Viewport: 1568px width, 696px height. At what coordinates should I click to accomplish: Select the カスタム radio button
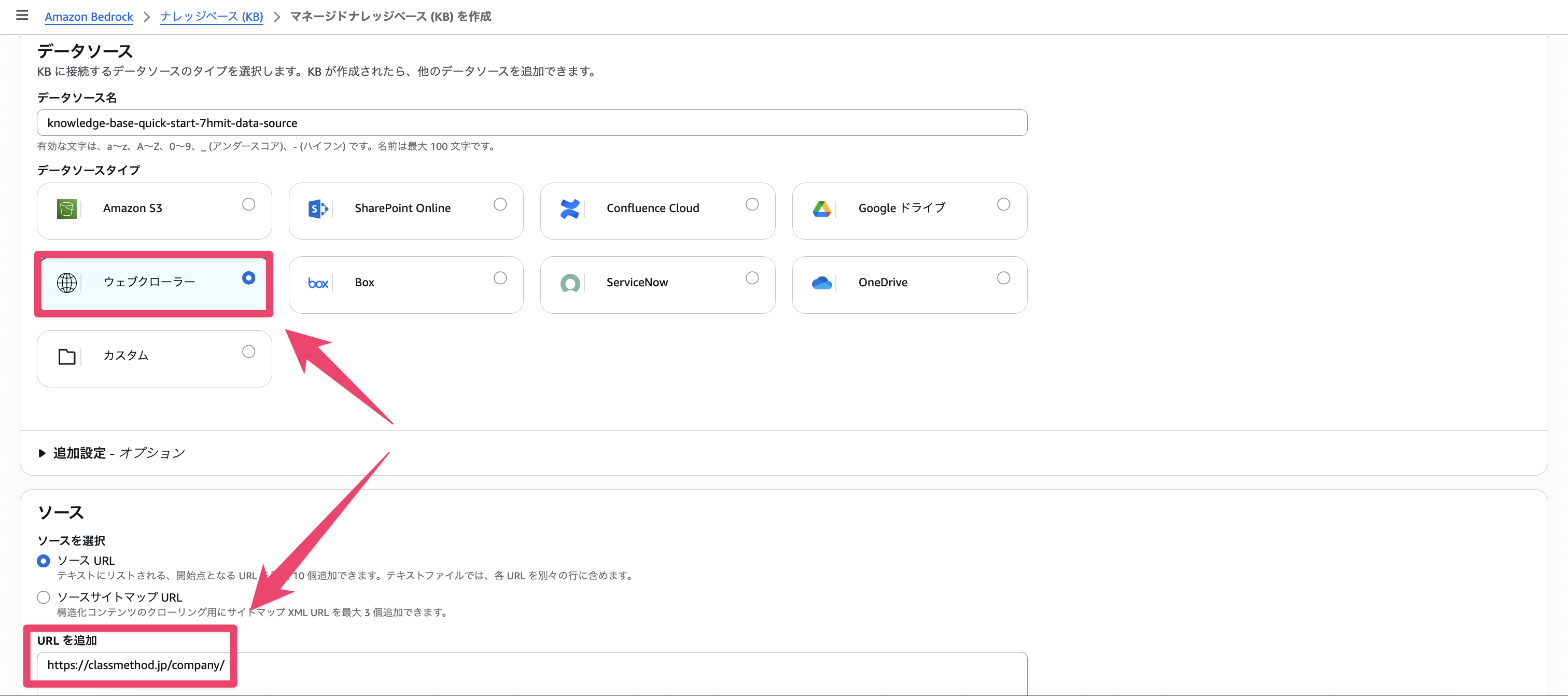248,351
